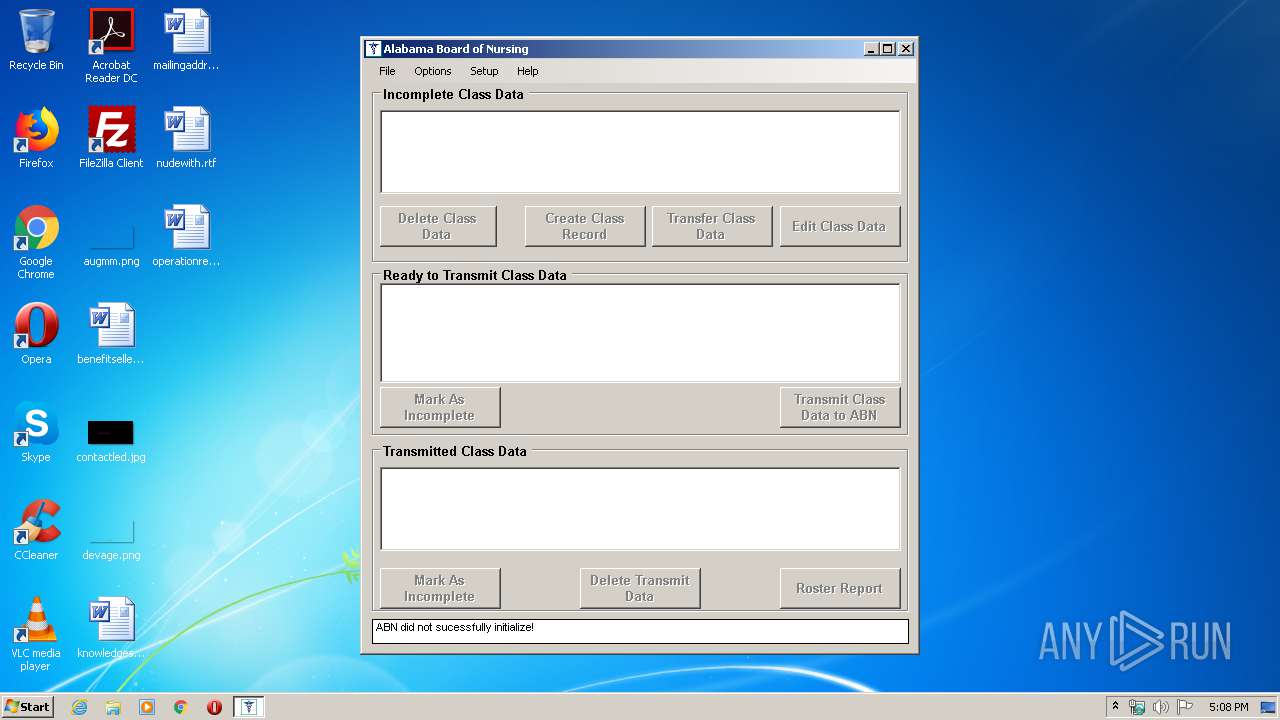Screen dimensions: 1280x720
Task: Click inside the Incomplete Class Data list
Action: pyautogui.click(x=640, y=152)
